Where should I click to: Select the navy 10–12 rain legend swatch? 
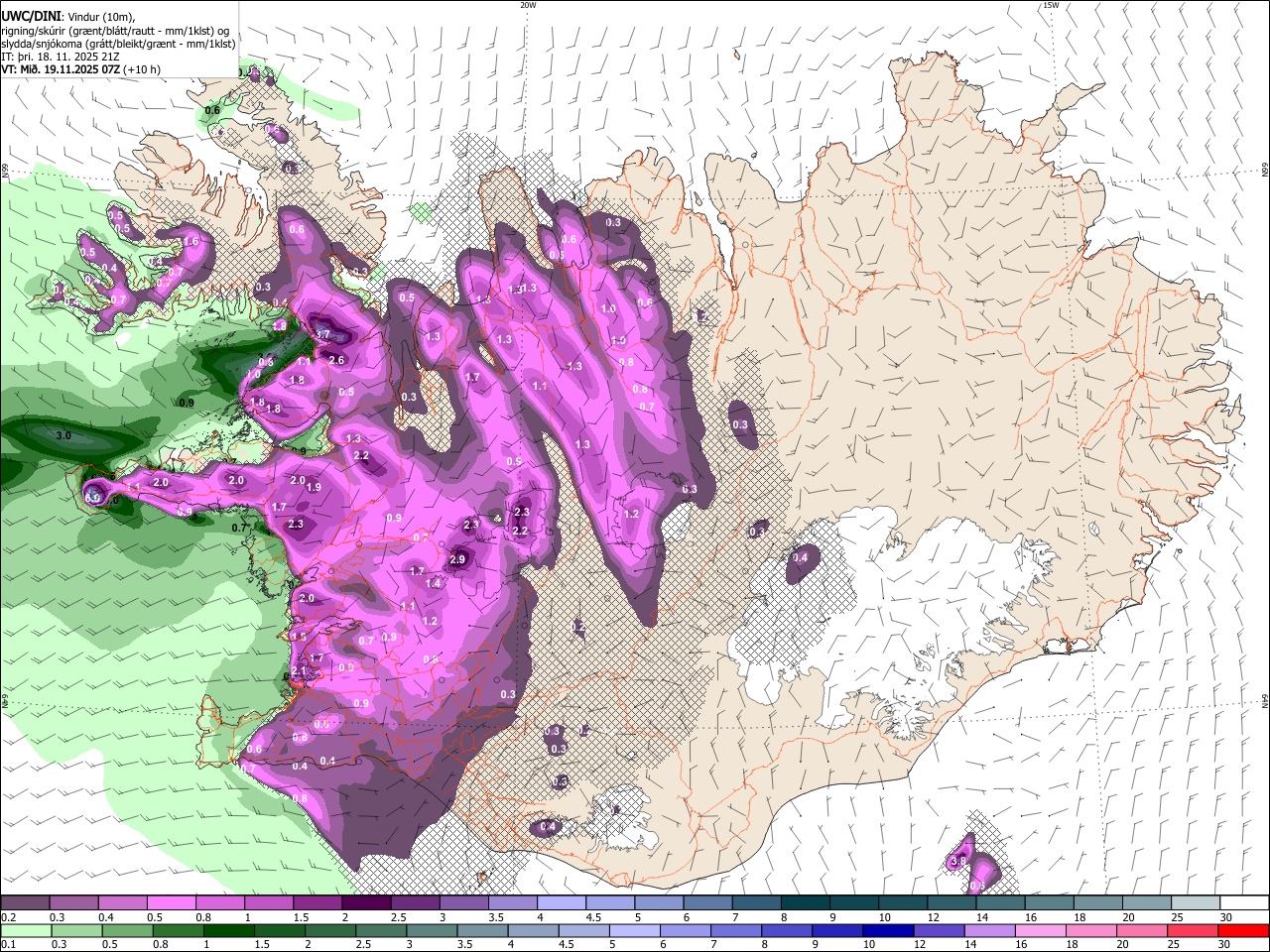(x=886, y=930)
